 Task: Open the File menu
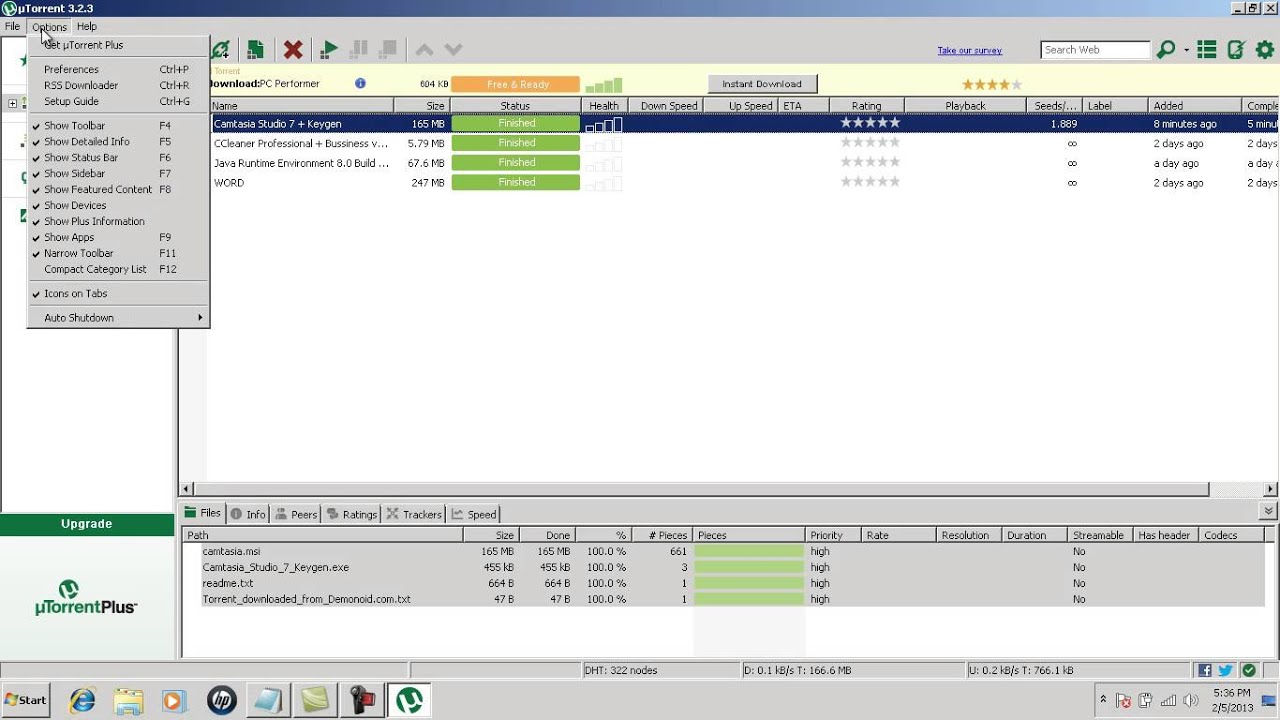(x=12, y=27)
